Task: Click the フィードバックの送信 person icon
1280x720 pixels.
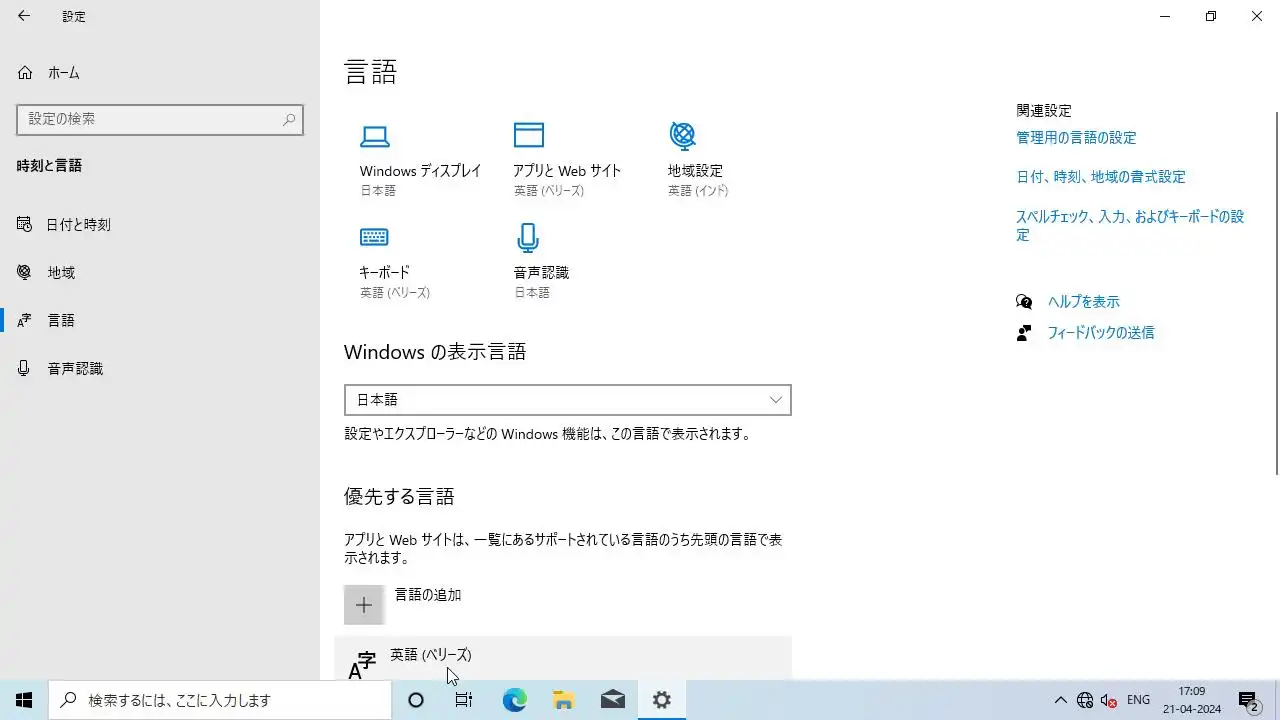Action: (1024, 333)
